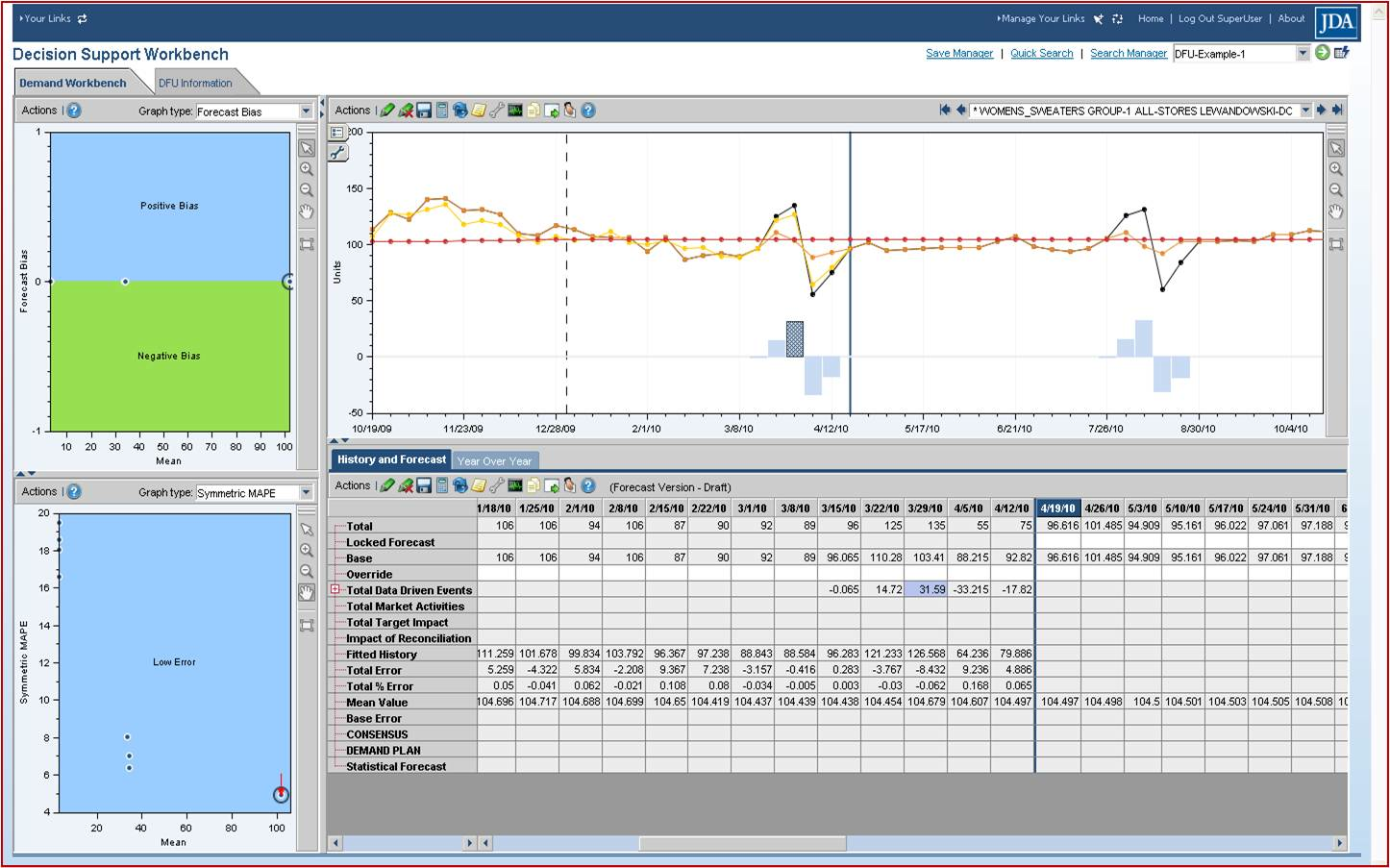The image size is (1390, 868).
Task: Open the Symmetric MAPE graph type dropdown
Action: tap(306, 493)
